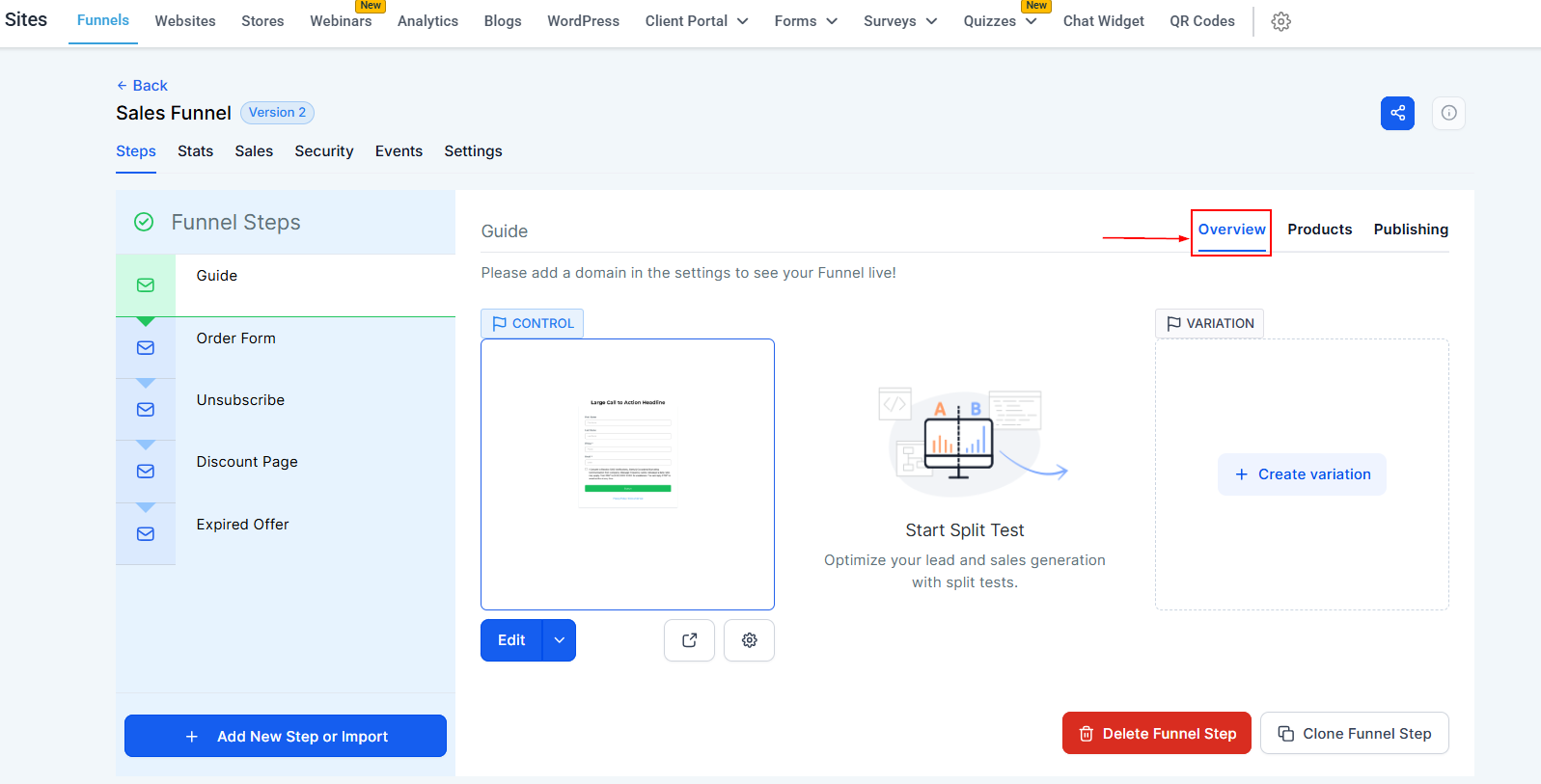Viewport: 1541px width, 784px height.
Task: Expand the Edit button dropdown arrow
Action: point(560,640)
